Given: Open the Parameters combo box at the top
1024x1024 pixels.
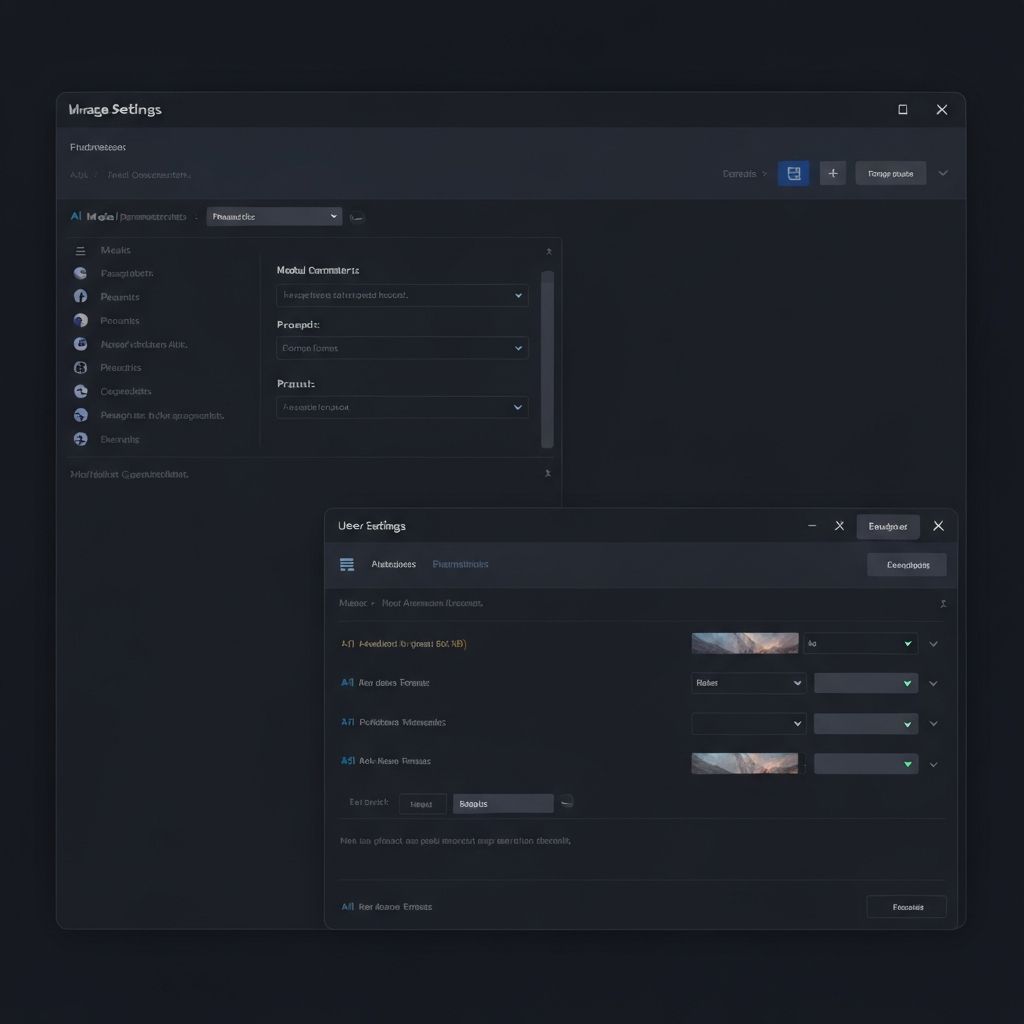Looking at the screenshot, I should [274, 216].
